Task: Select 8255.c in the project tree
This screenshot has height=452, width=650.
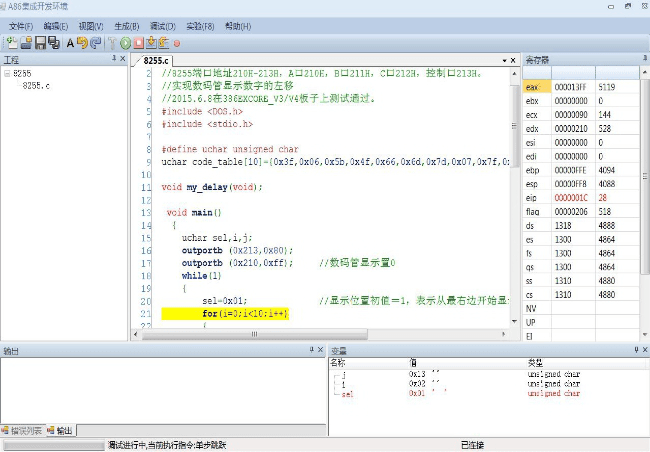Action: [36, 87]
